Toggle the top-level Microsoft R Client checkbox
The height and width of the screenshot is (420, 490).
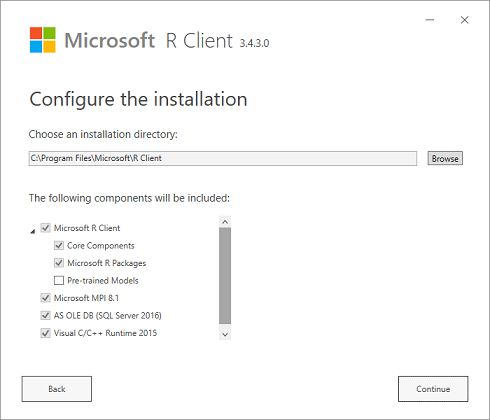click(45, 228)
